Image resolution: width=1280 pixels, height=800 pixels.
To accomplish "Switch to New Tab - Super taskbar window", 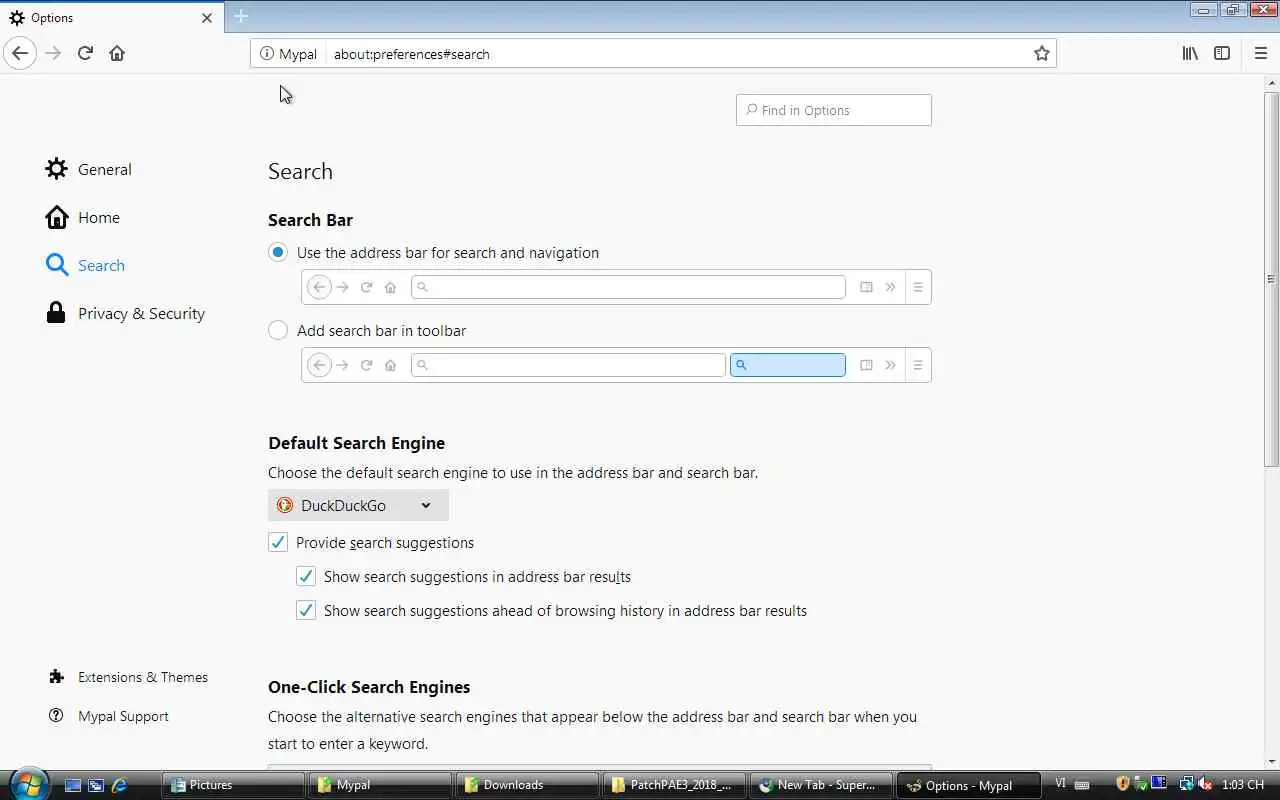I will [x=820, y=785].
